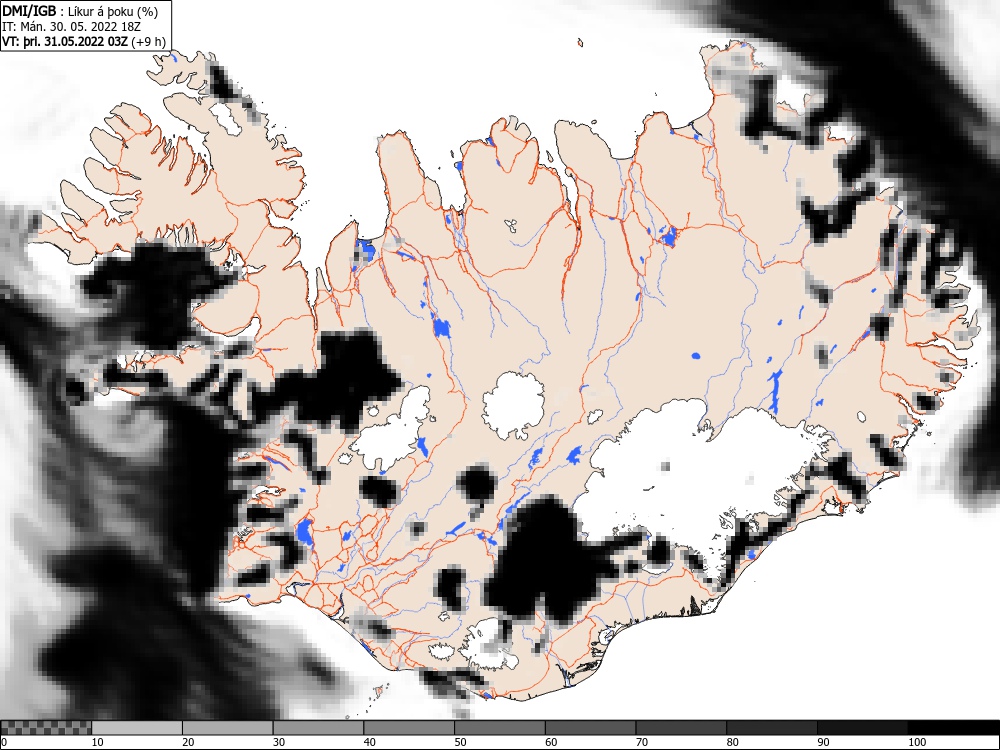Click the round white Hofsjökull glacier in central Iceland
Screen dimensions: 1000x750
coord(514,406)
